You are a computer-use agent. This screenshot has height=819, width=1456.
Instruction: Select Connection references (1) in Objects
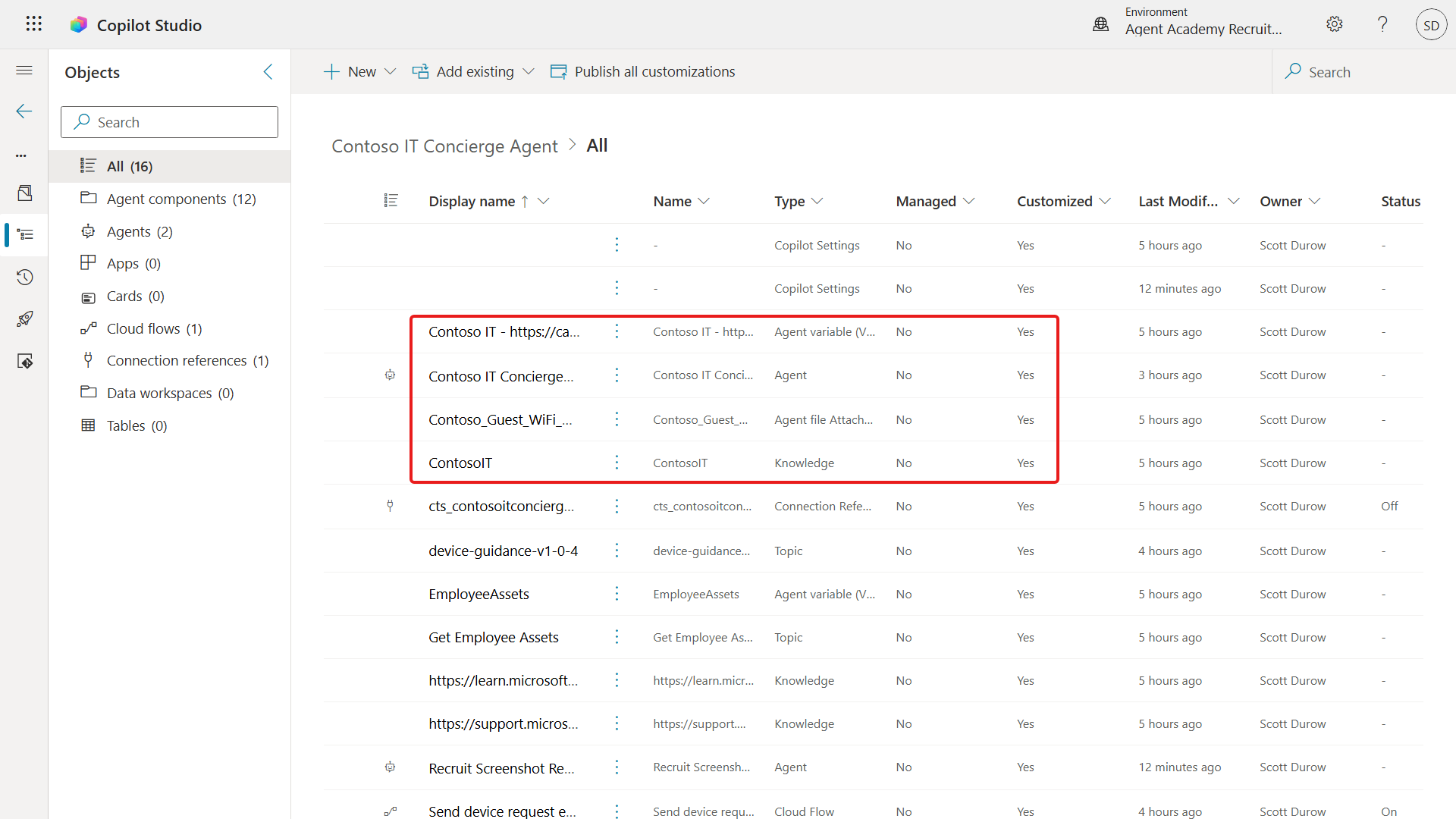point(170,360)
